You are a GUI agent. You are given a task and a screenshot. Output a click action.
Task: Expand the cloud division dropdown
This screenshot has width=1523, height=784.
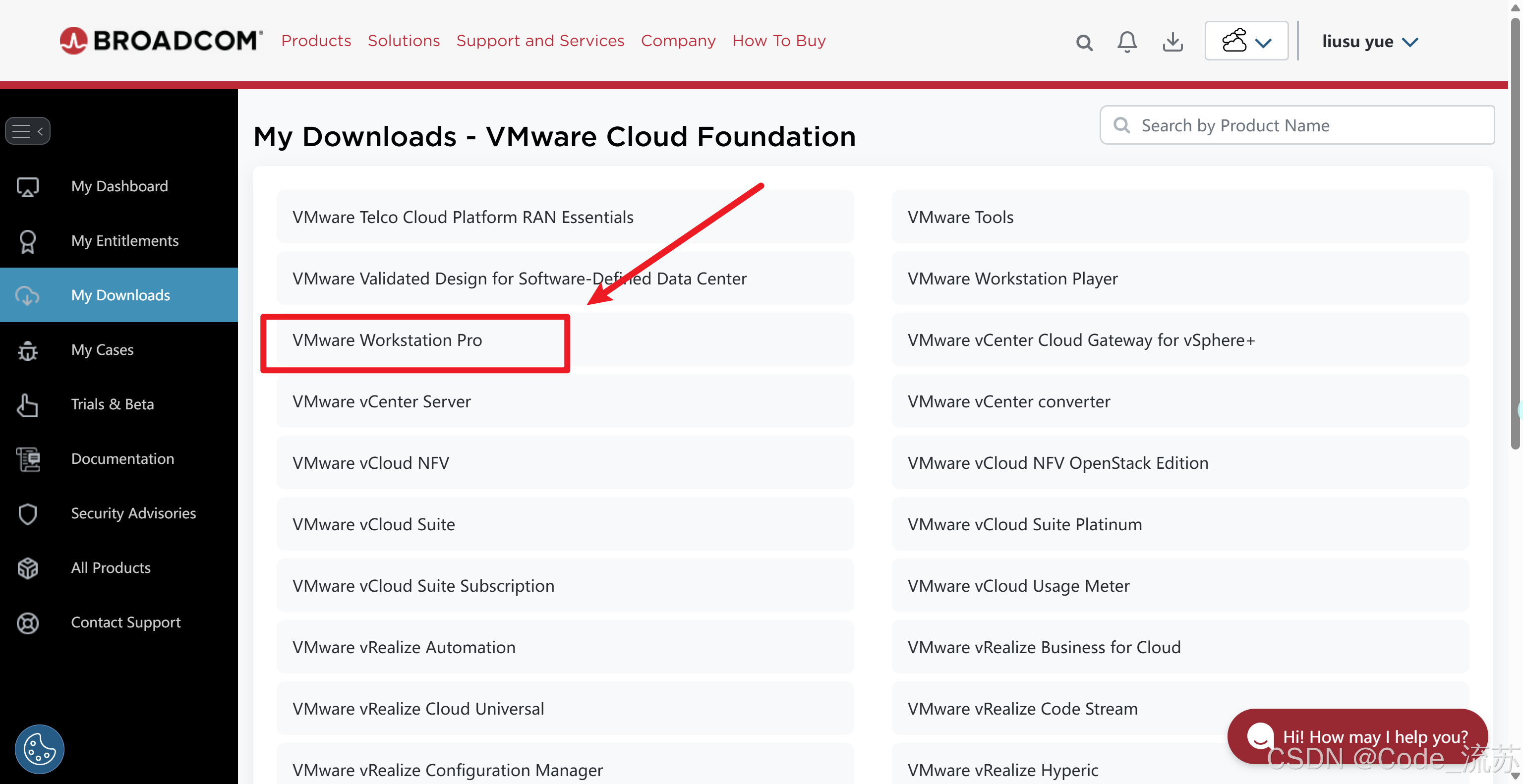pos(1246,41)
